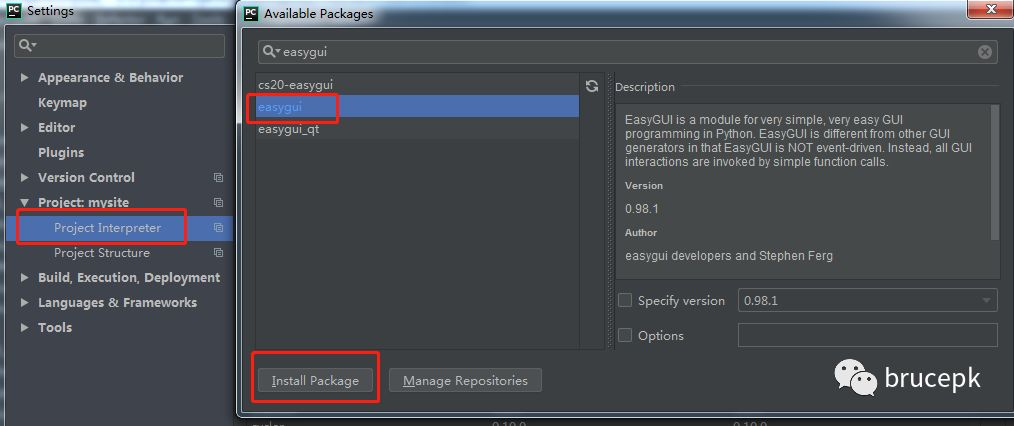Click the project icon beside Version Control
1014x426 pixels.
coord(218,178)
